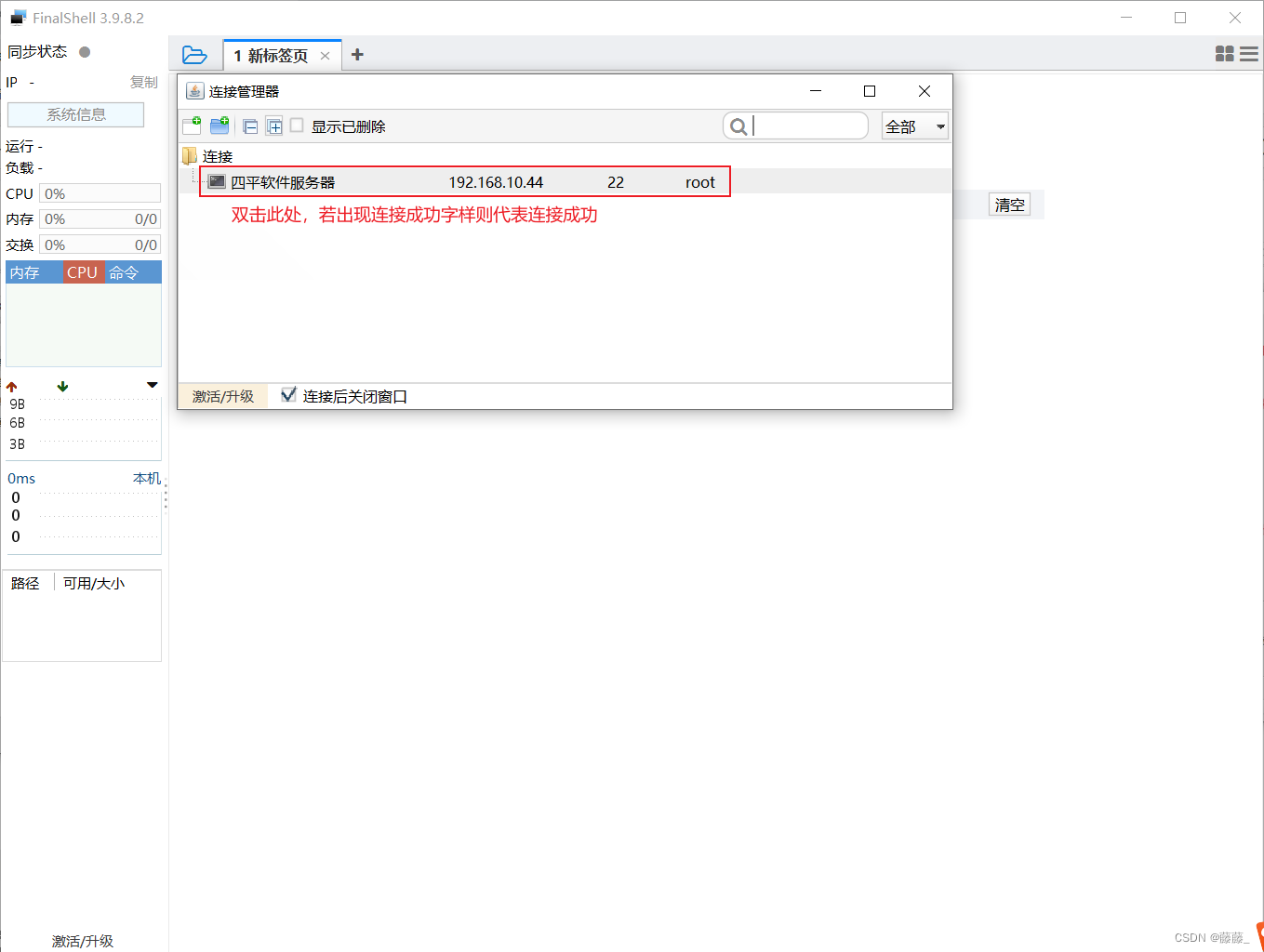Collapse all tree nodes in 连接管理器

pyautogui.click(x=250, y=126)
